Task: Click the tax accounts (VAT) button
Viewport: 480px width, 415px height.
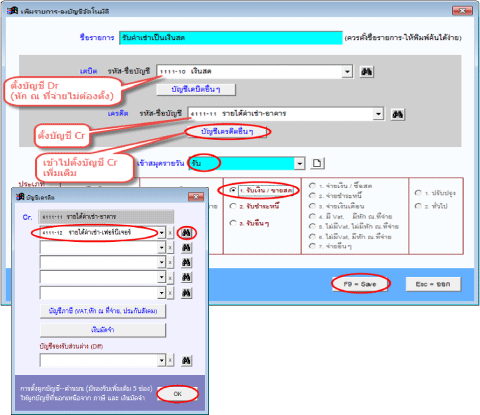Action: 103,311
